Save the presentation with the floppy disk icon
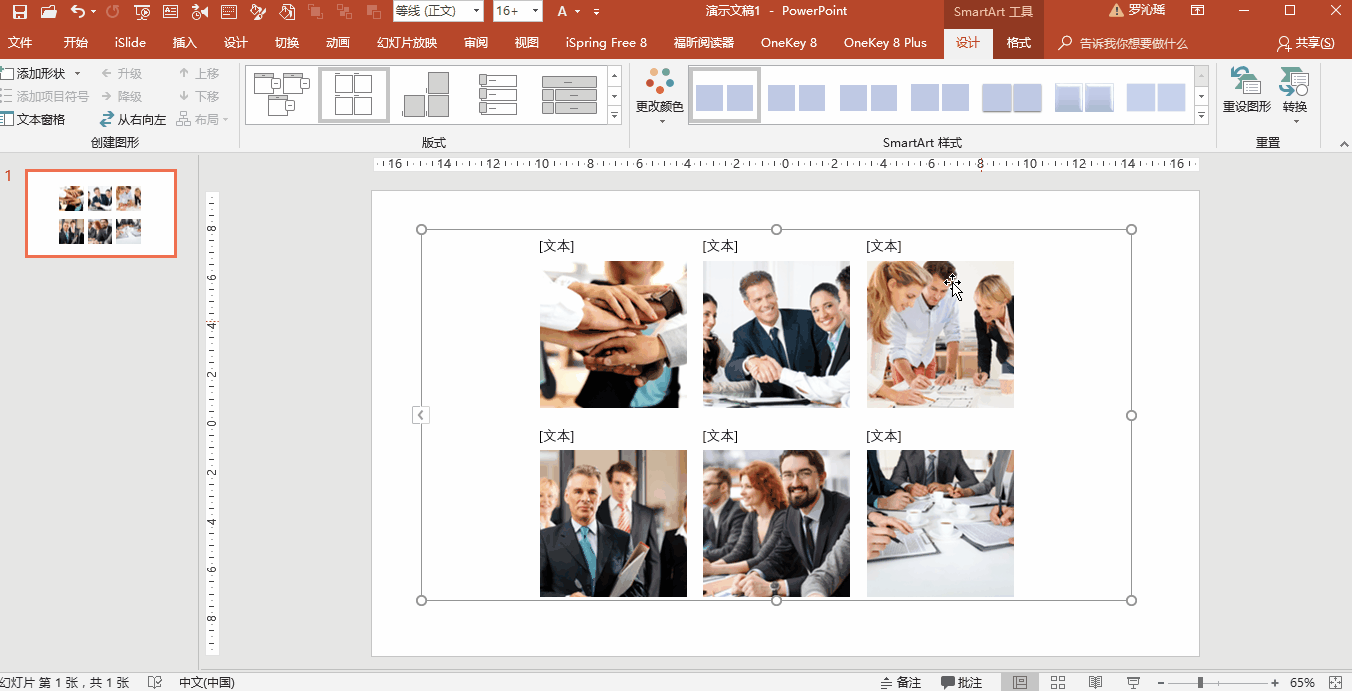Image resolution: width=1352 pixels, height=691 pixels. [20, 12]
